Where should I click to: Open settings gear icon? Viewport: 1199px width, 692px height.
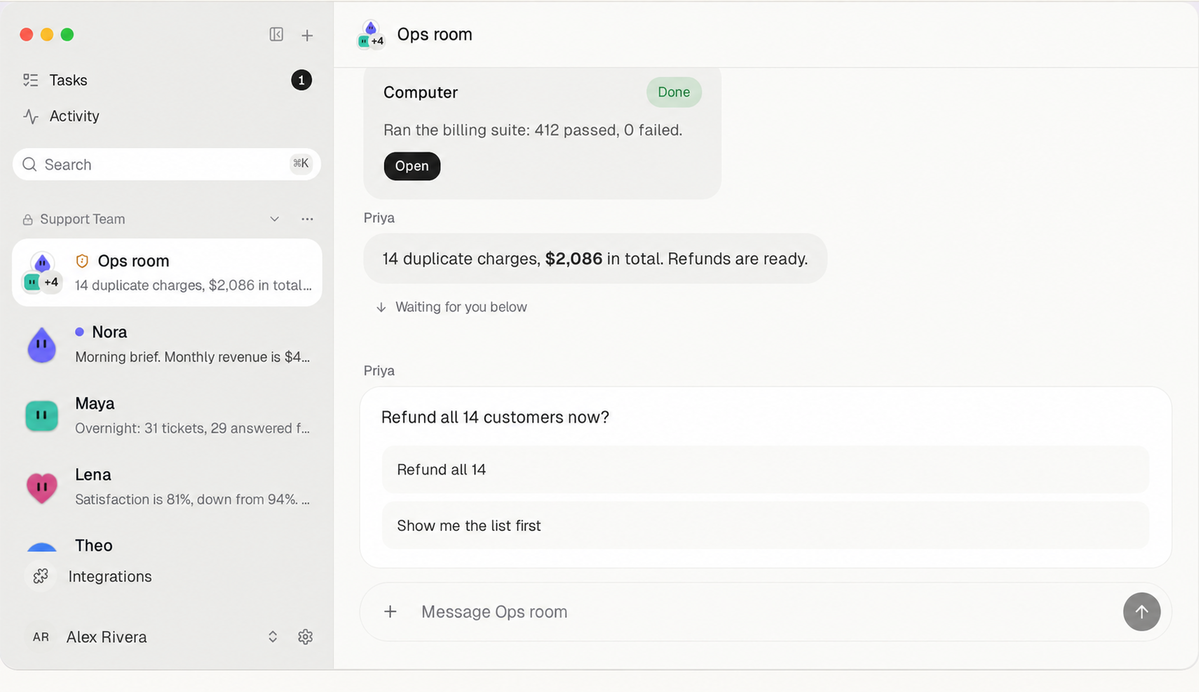(305, 637)
